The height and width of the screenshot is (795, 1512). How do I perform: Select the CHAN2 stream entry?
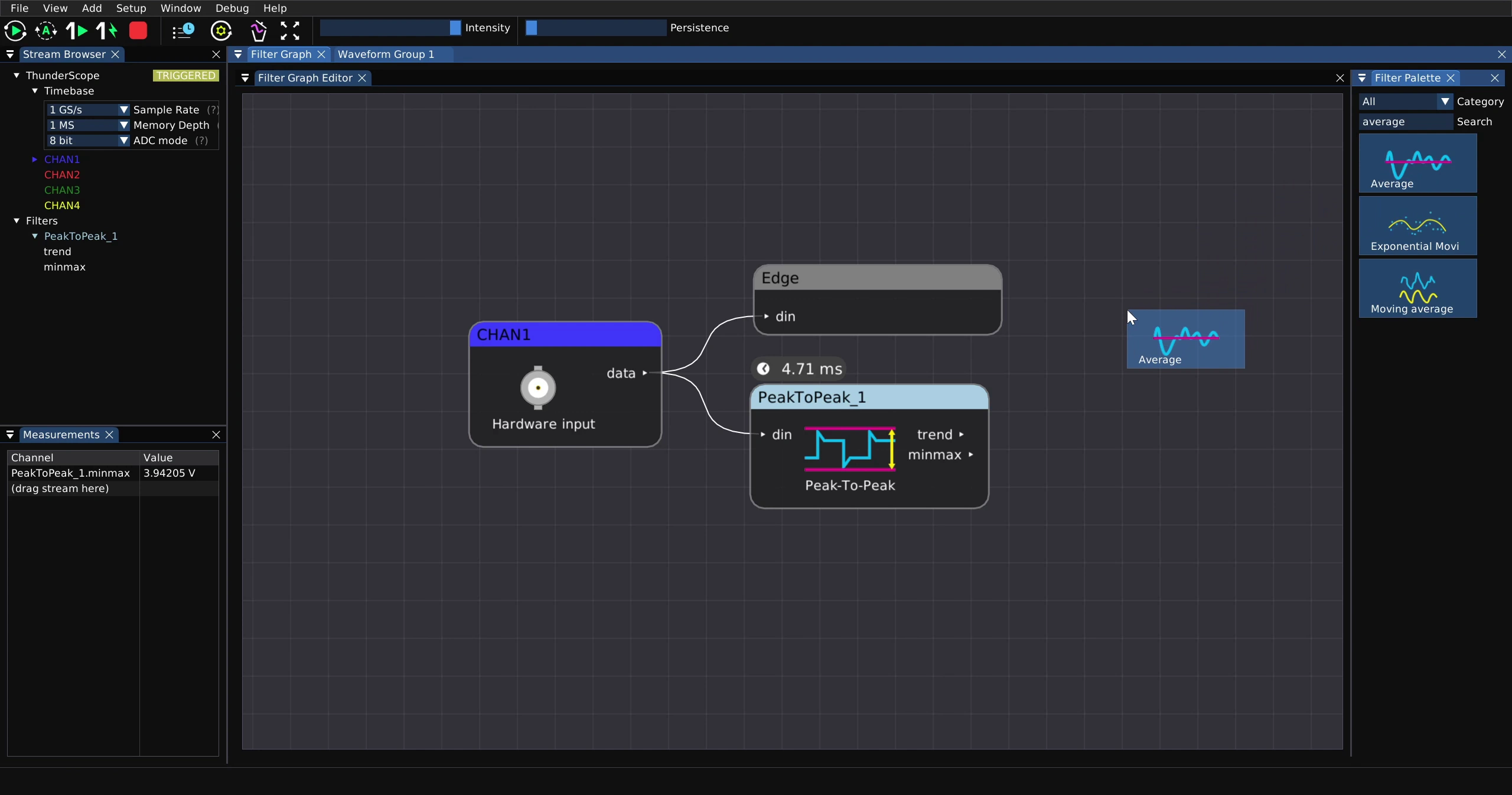[x=62, y=175]
